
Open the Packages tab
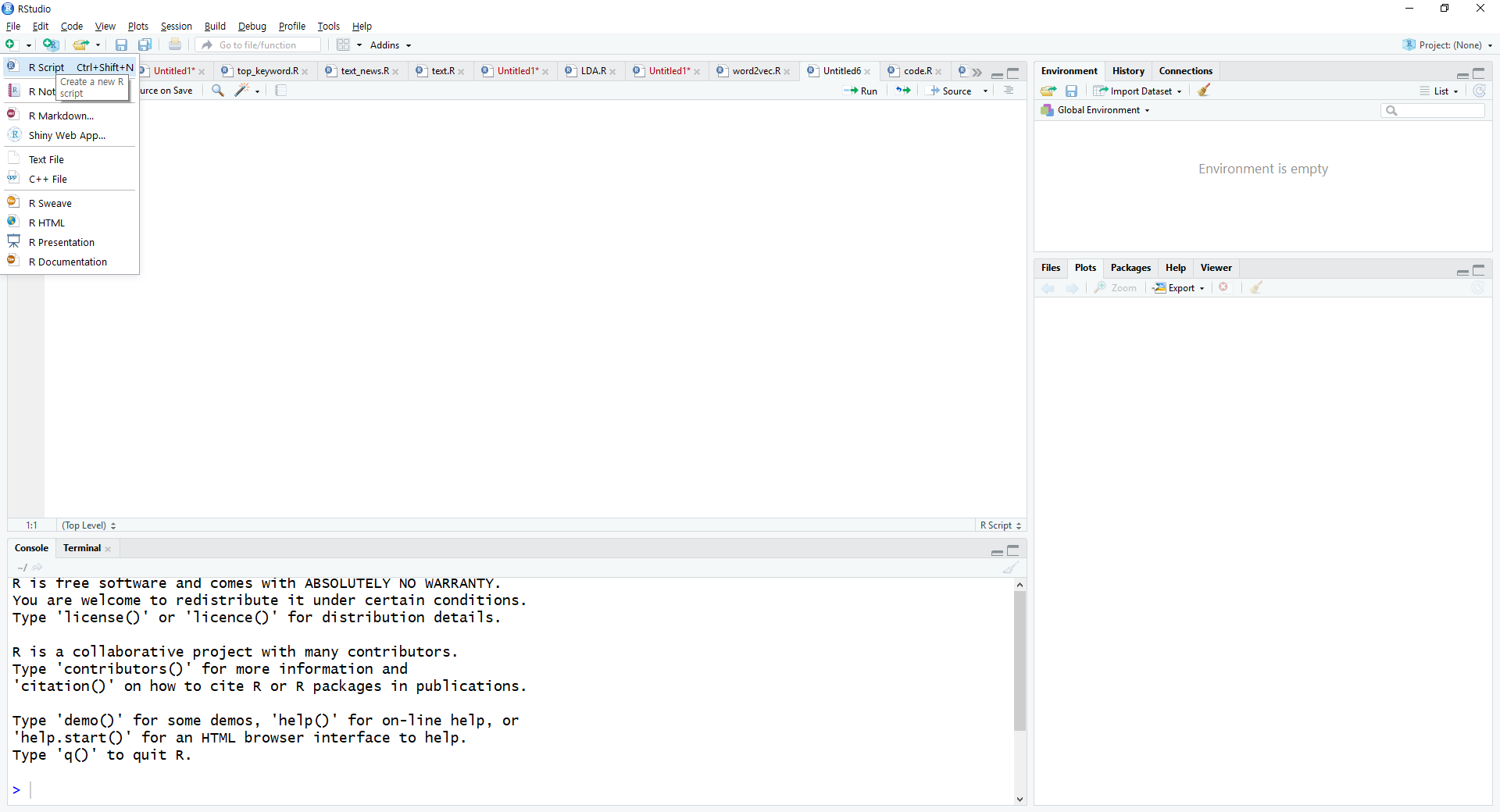click(x=1130, y=268)
